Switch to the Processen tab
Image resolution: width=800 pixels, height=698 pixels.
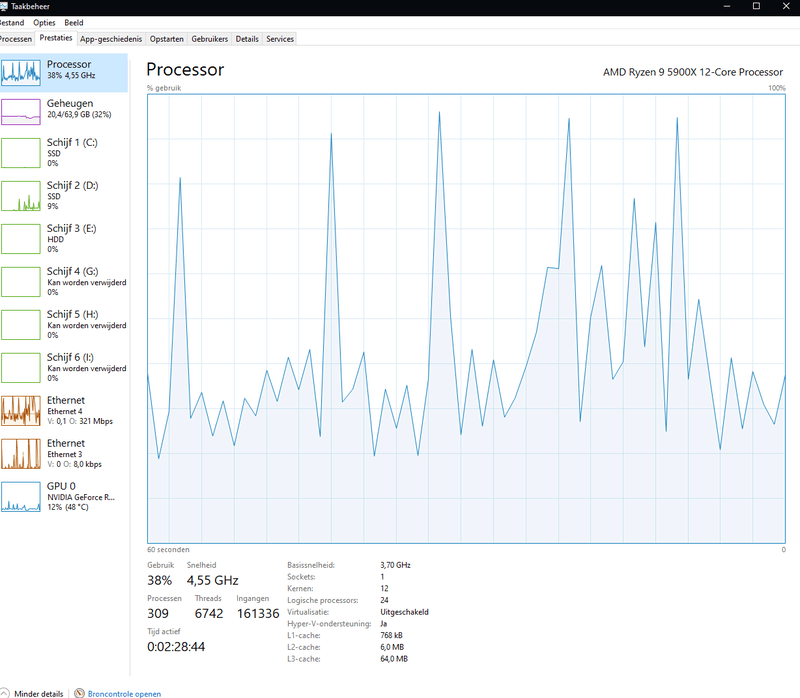(15, 39)
